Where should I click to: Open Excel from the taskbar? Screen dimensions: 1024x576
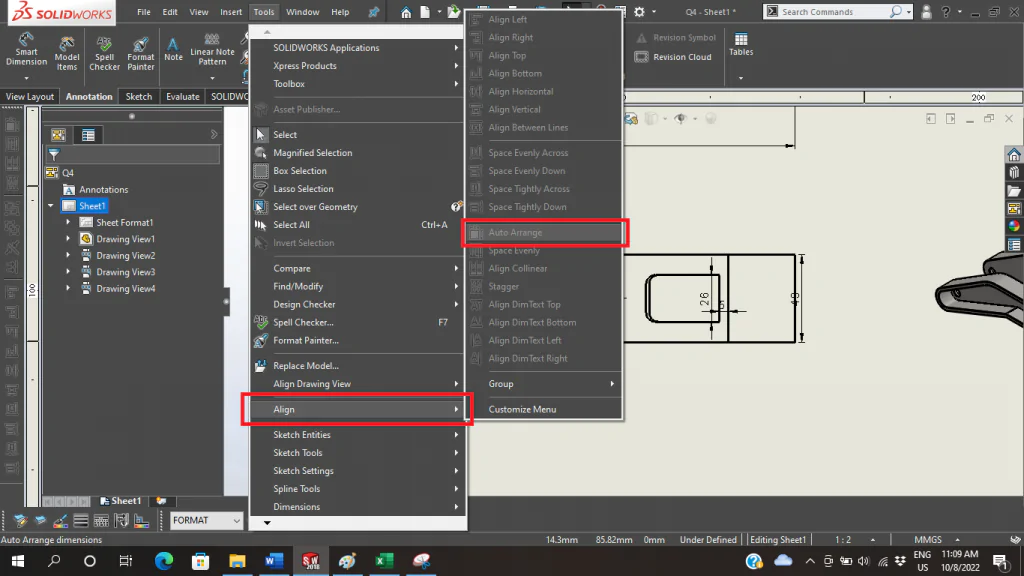click(x=384, y=561)
